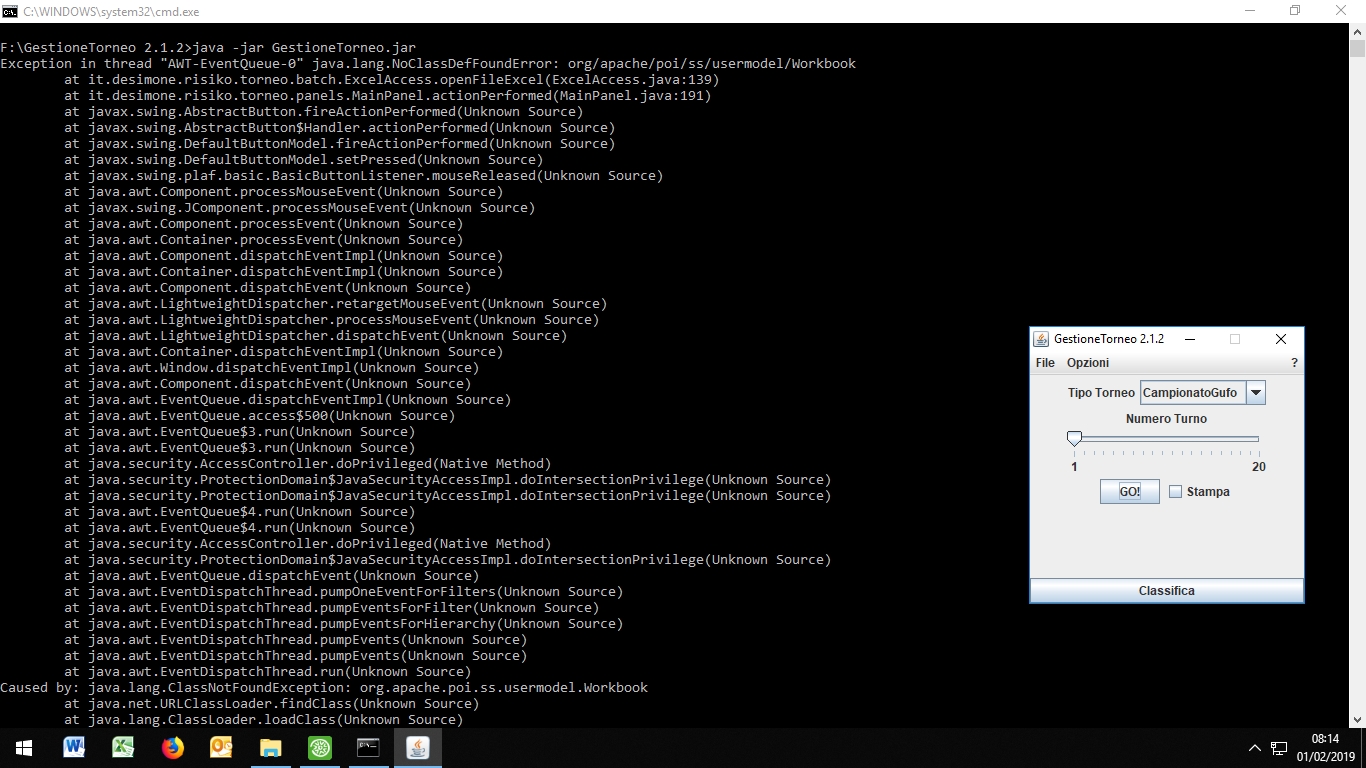Viewport: 1366px width, 768px height.
Task: Switch to the cmd.exe taskbar icon
Action: point(368,748)
